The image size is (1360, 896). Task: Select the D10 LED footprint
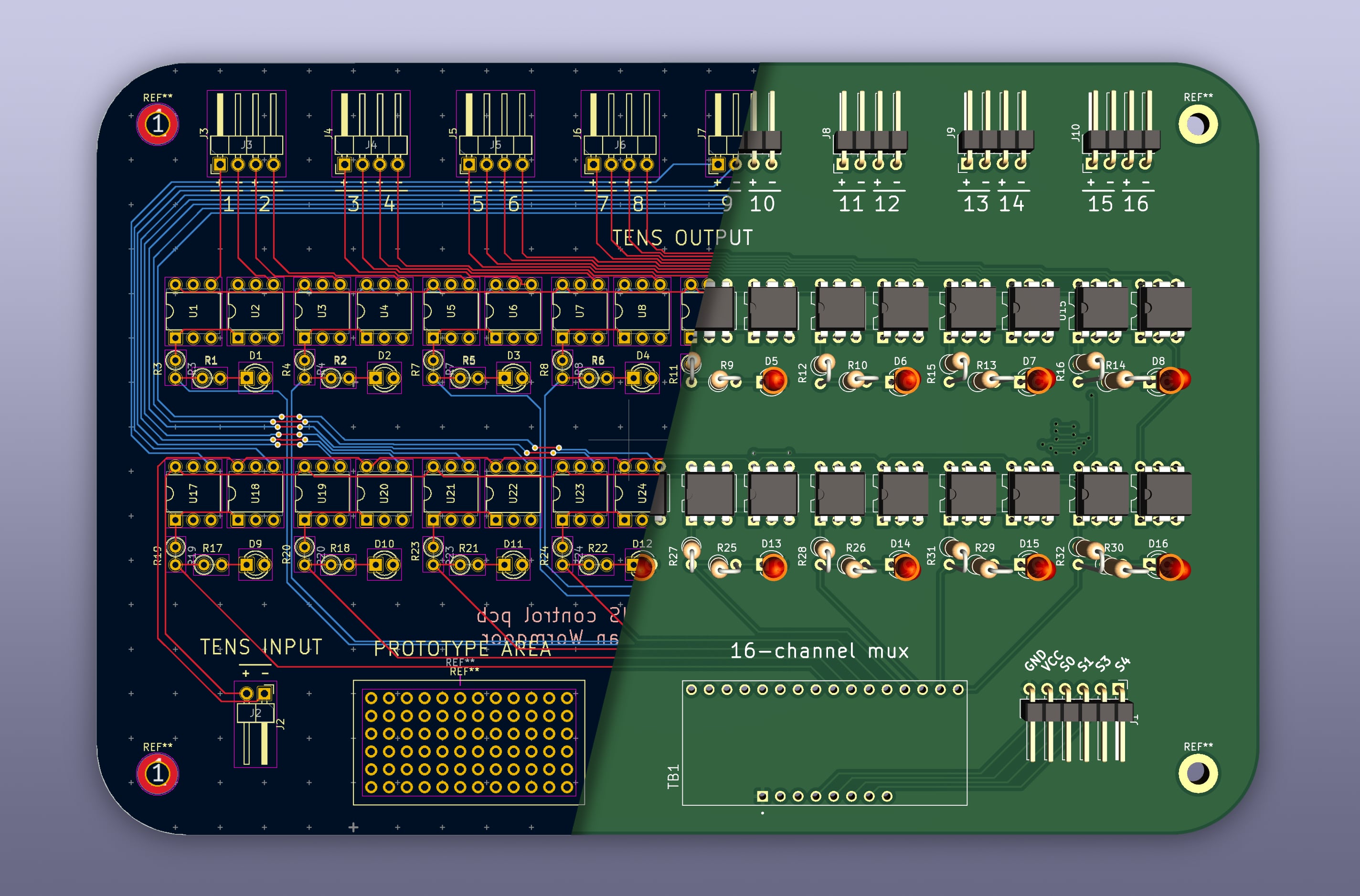tap(384, 565)
